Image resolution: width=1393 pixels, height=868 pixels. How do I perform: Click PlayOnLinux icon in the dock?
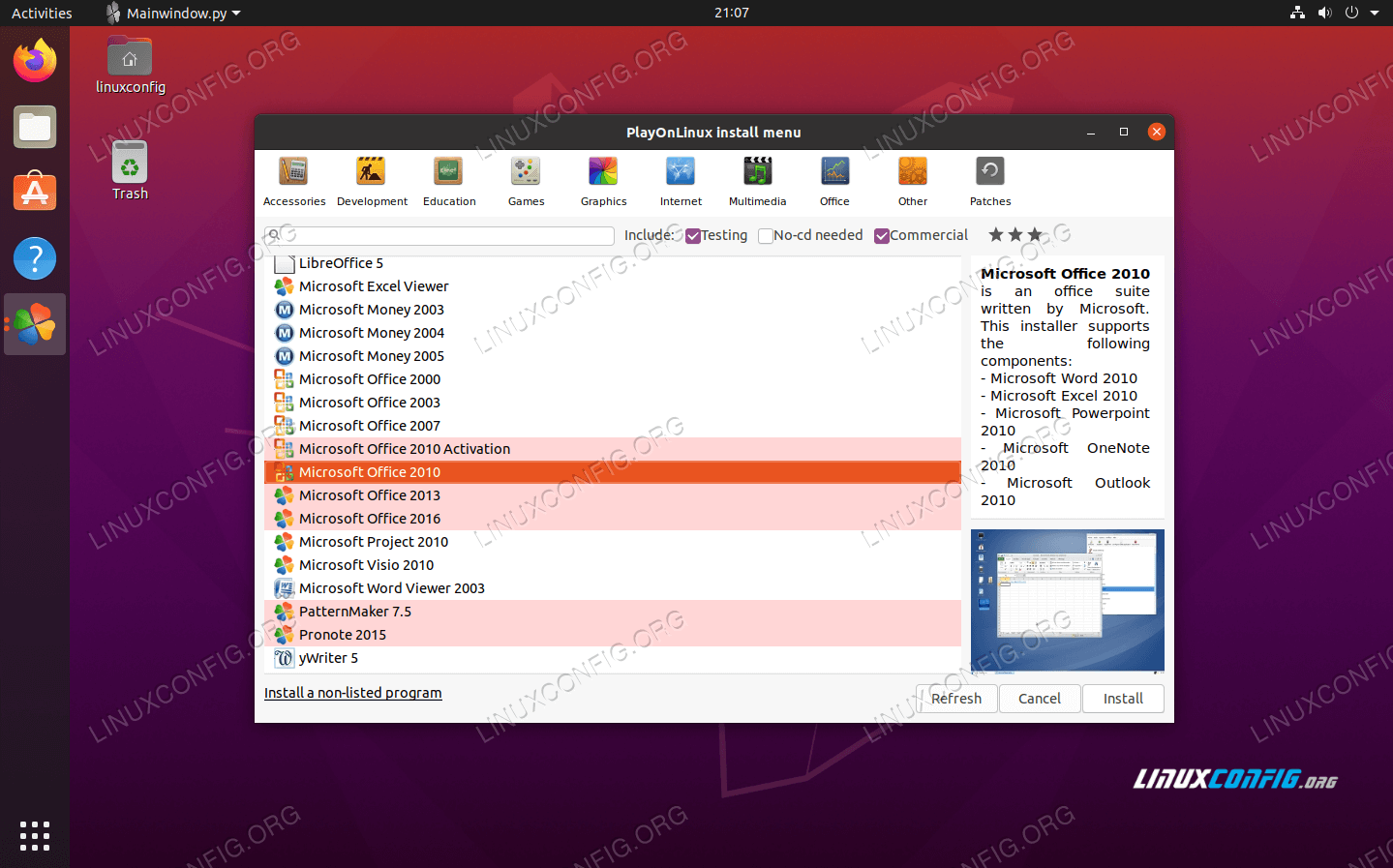35,324
